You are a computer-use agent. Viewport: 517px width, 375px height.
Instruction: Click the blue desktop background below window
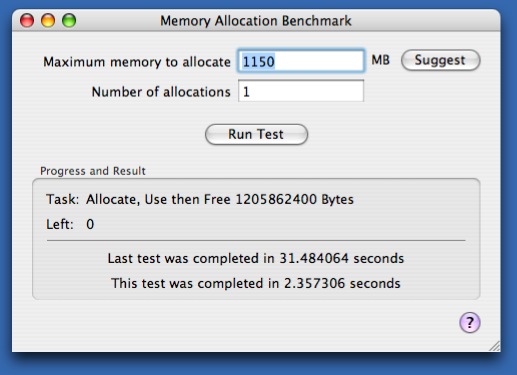(x=256, y=365)
